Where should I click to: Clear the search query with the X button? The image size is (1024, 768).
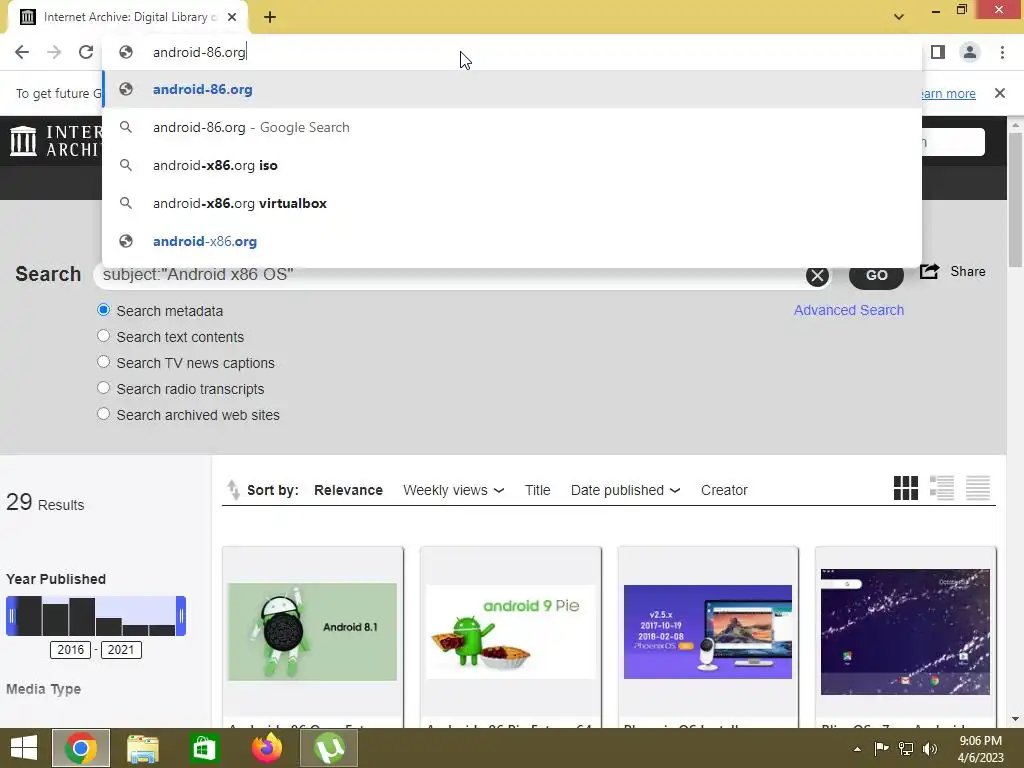click(x=817, y=276)
